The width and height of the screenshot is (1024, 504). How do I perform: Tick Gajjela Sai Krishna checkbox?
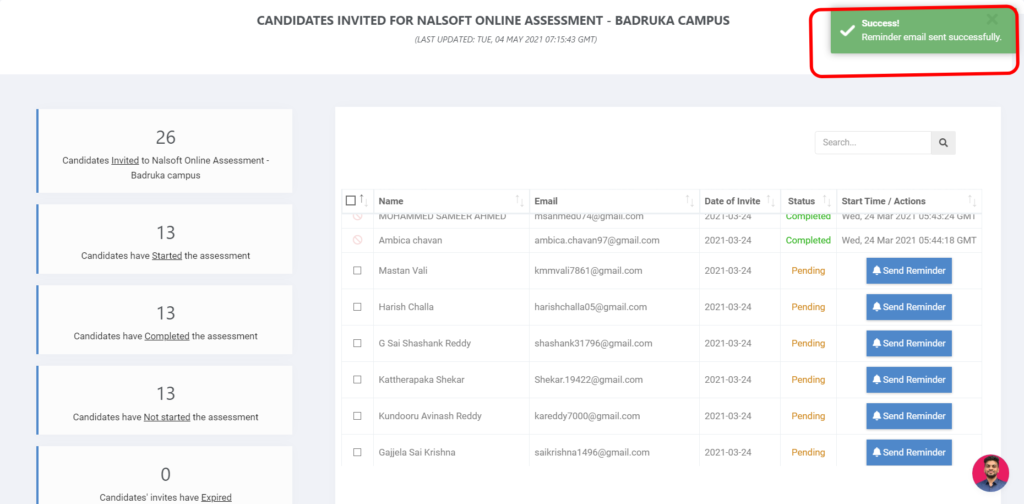point(357,452)
